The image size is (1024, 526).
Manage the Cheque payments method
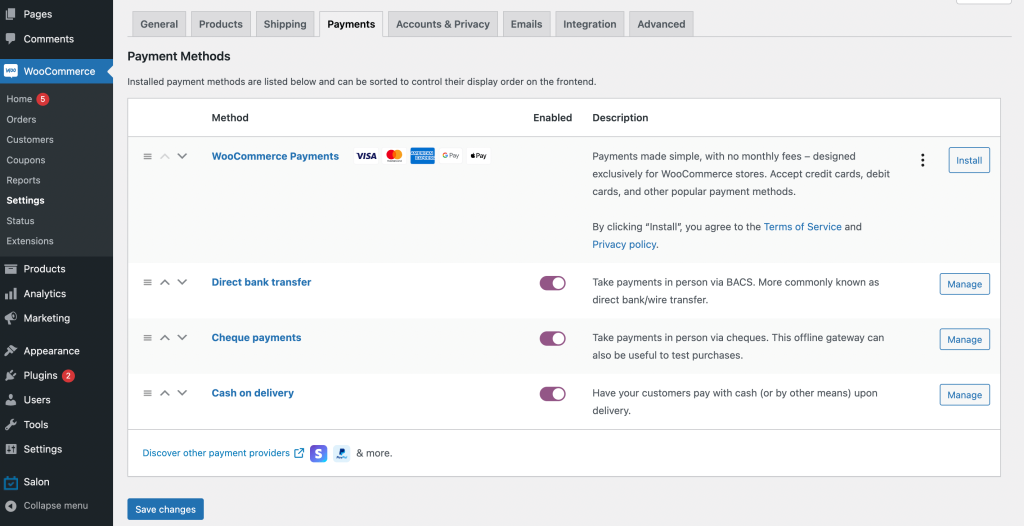click(965, 340)
